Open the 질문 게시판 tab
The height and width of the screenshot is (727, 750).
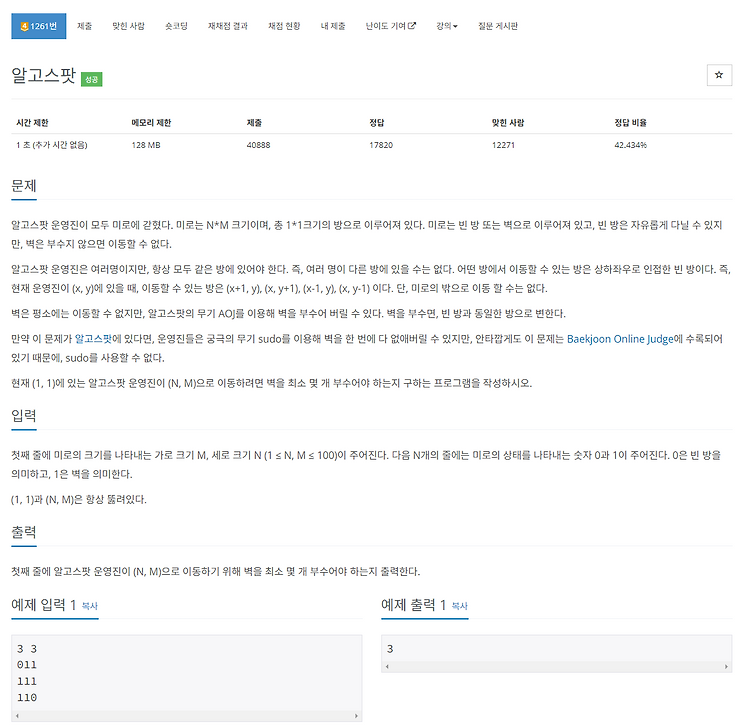[498, 26]
